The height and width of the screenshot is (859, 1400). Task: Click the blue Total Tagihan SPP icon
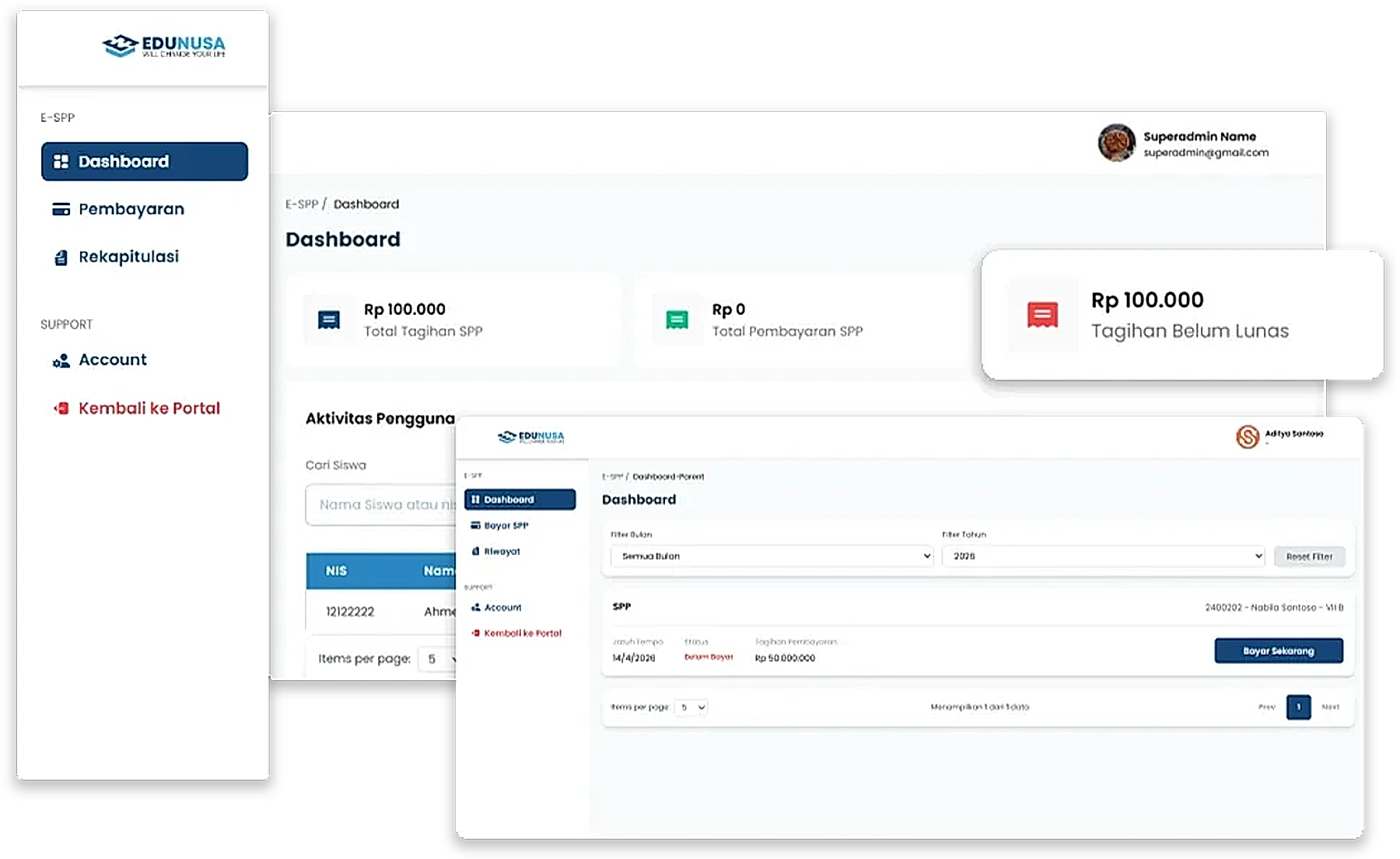329,320
